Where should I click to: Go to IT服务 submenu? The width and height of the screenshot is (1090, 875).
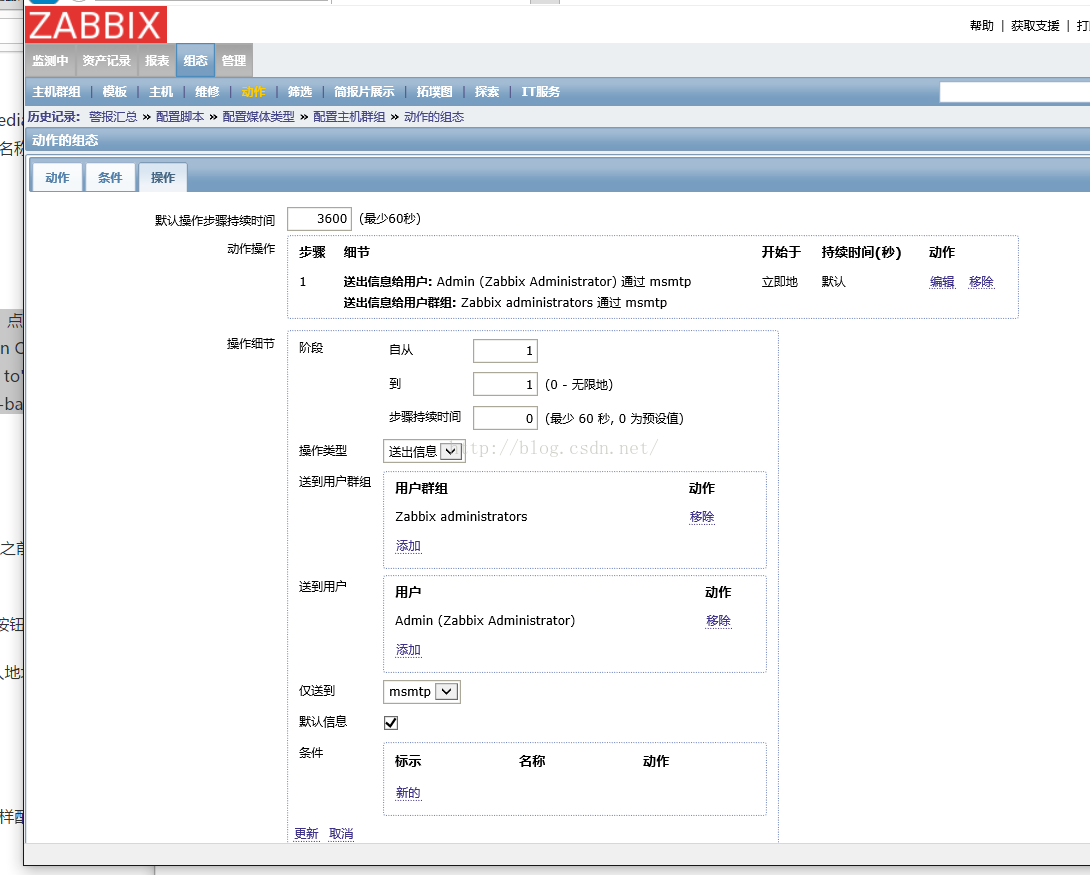(541, 92)
